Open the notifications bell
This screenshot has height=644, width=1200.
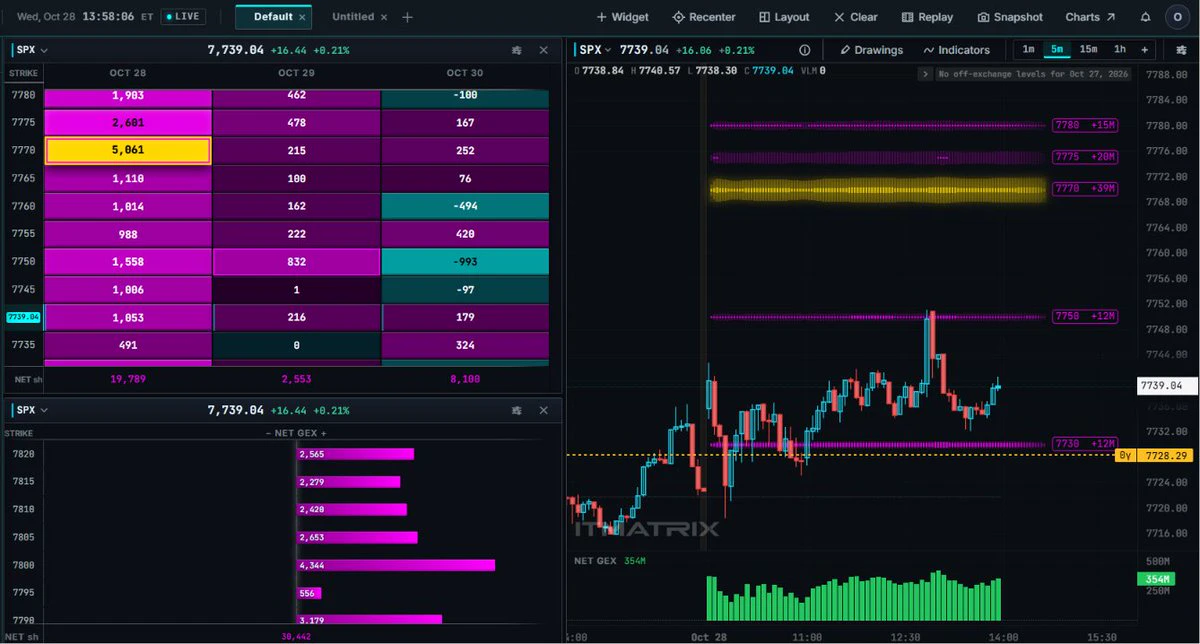coord(1145,17)
